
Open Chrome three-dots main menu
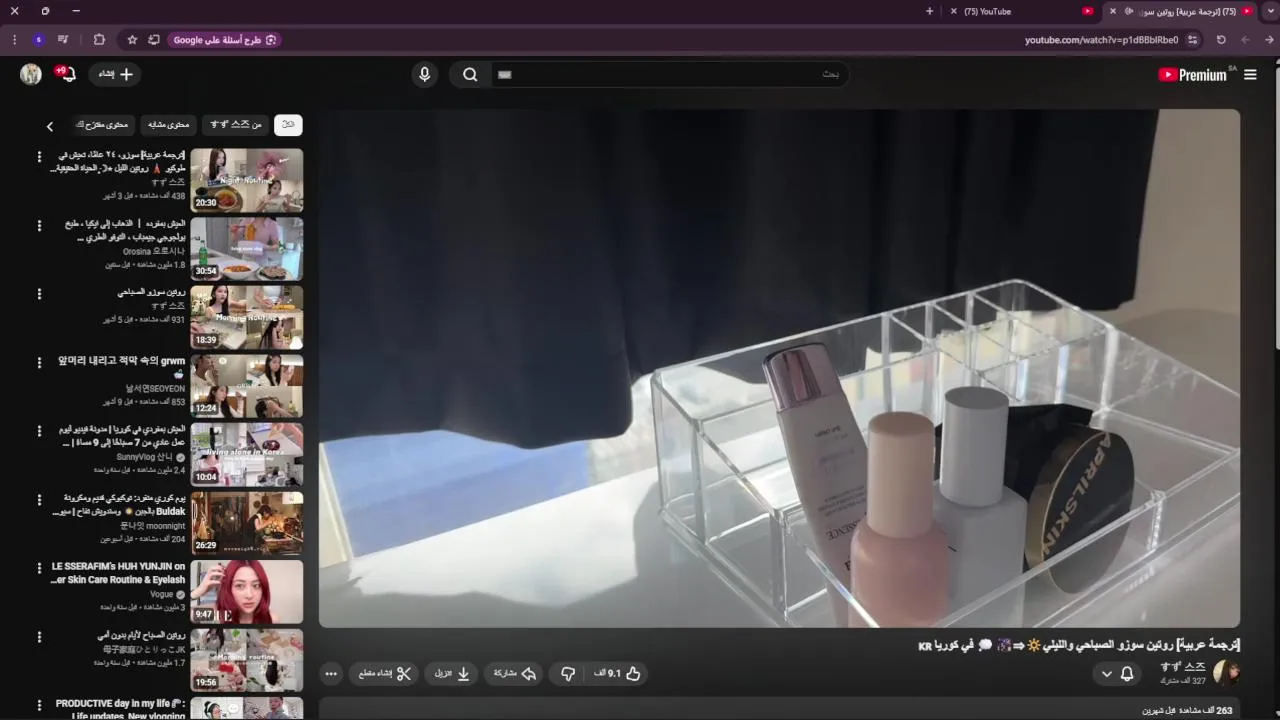tap(14, 40)
